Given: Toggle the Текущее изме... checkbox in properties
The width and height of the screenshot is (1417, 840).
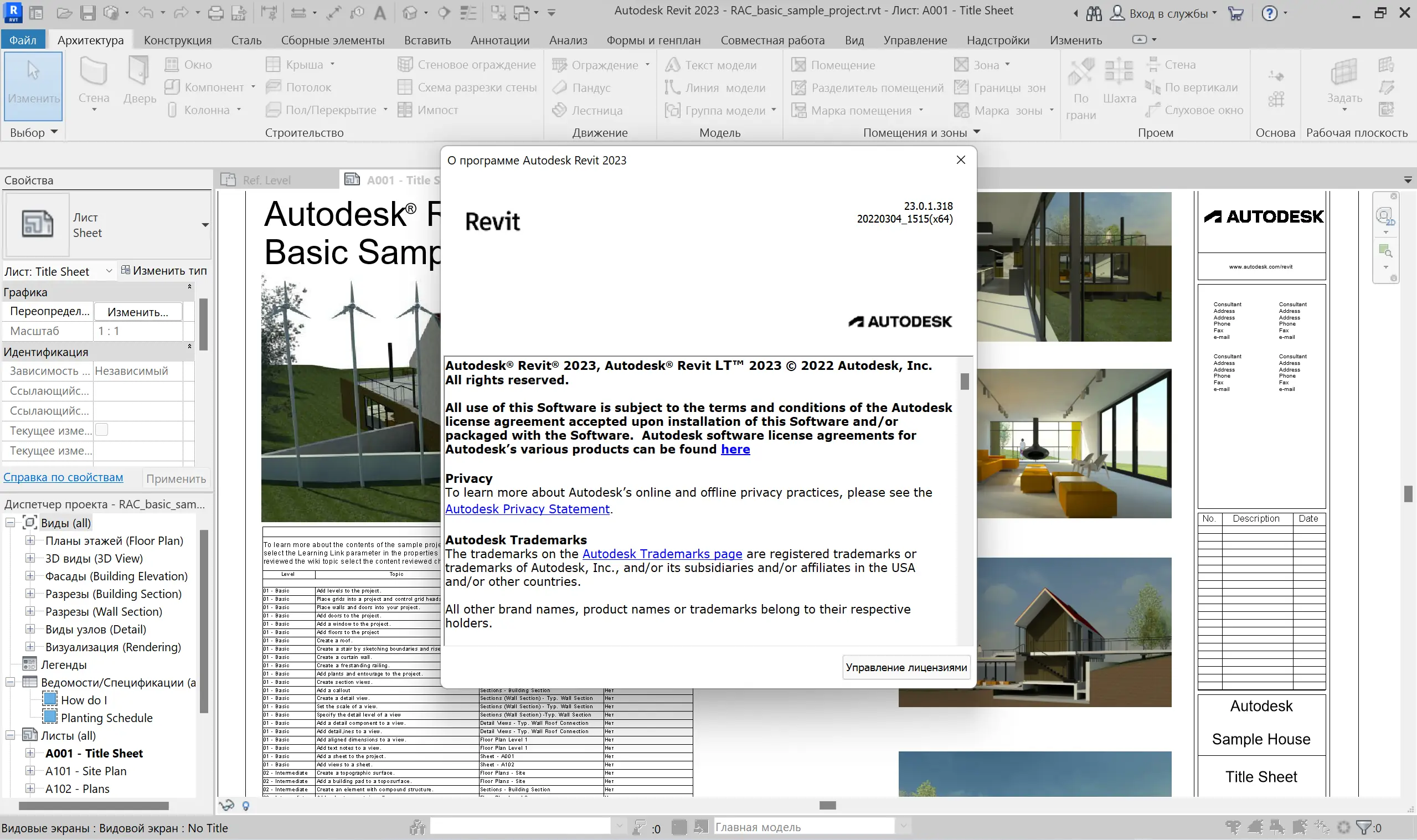Looking at the screenshot, I should [x=102, y=430].
